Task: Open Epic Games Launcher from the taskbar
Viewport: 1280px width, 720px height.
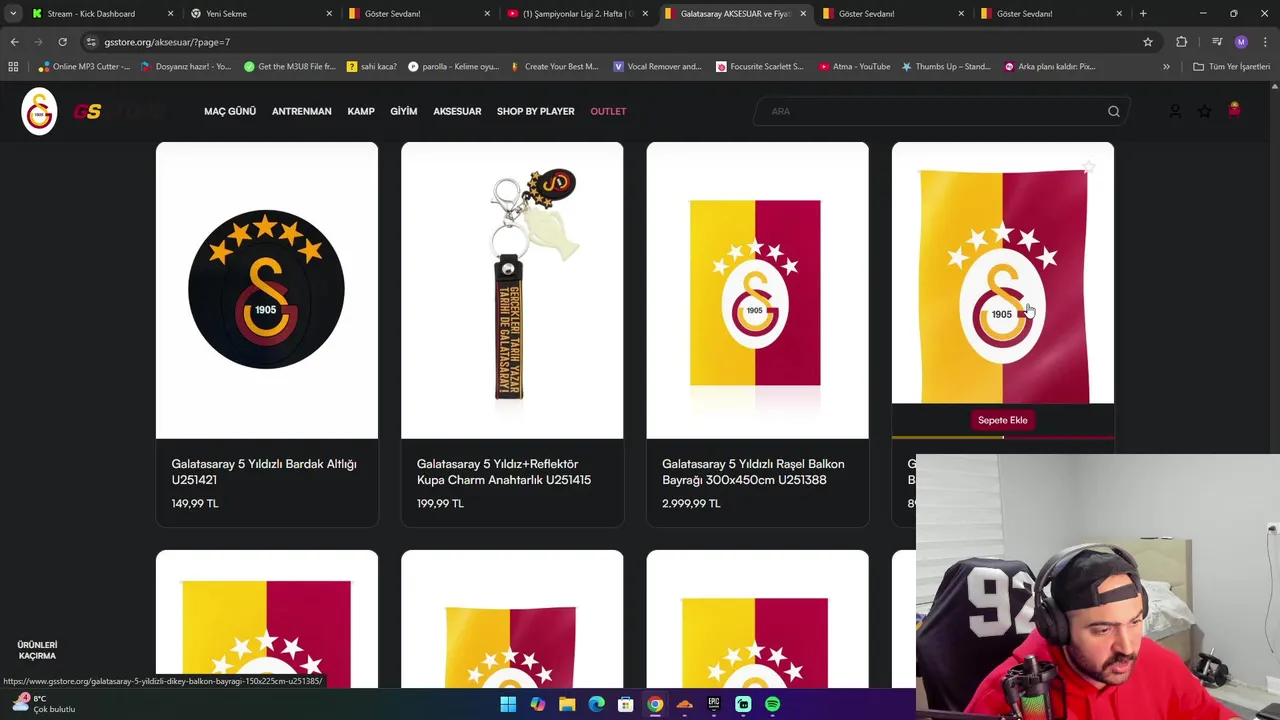Action: [x=714, y=704]
